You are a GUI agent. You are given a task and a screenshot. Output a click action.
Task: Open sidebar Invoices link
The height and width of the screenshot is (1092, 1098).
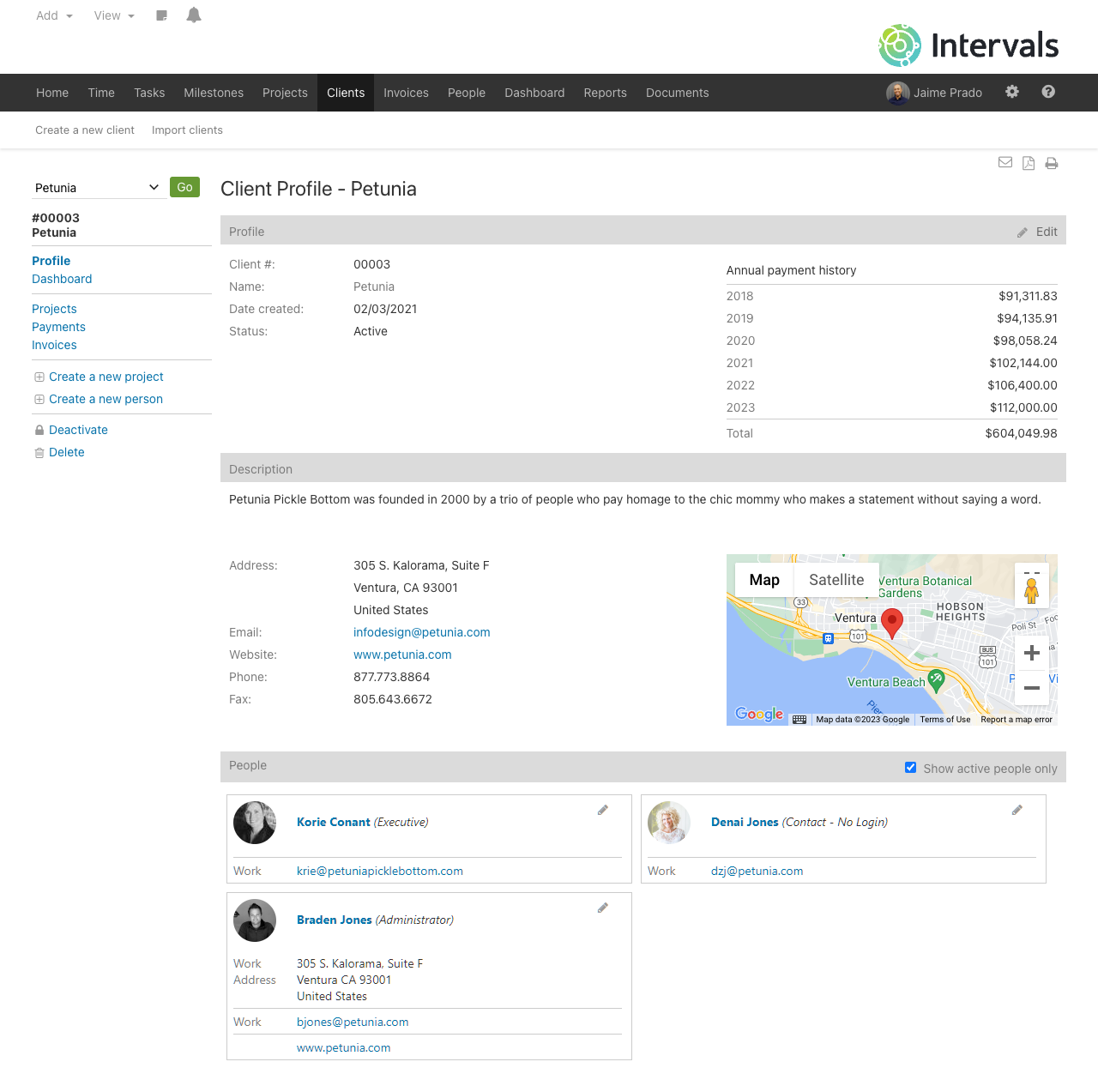(54, 345)
